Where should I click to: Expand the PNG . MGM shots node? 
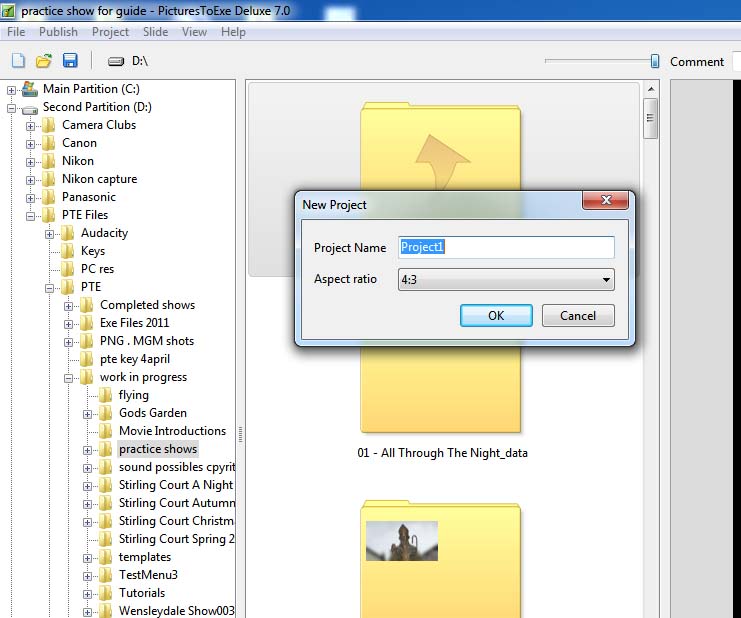pos(68,342)
